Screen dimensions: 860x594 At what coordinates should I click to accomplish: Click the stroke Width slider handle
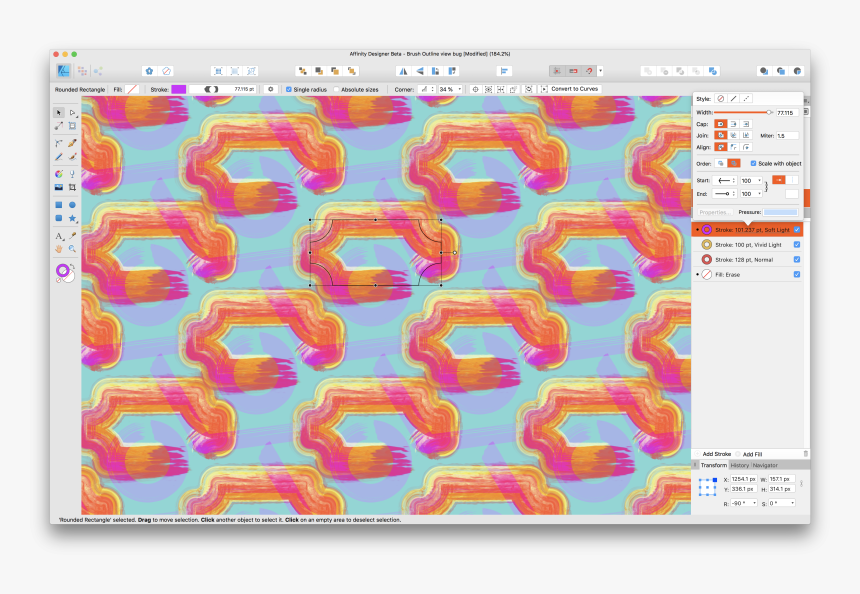tap(769, 112)
